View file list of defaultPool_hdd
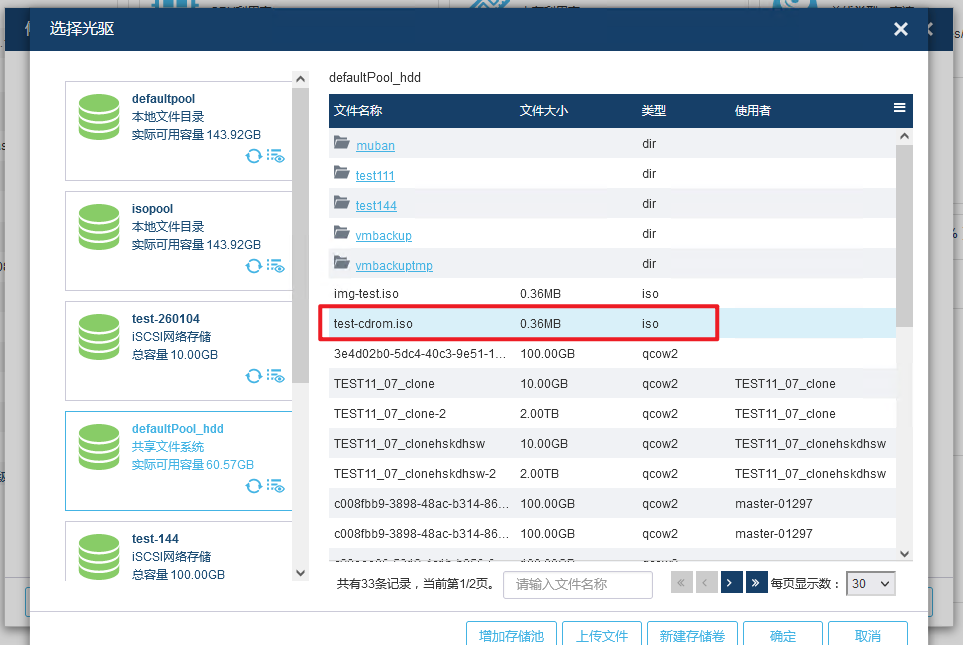The image size is (963, 645). point(275,486)
